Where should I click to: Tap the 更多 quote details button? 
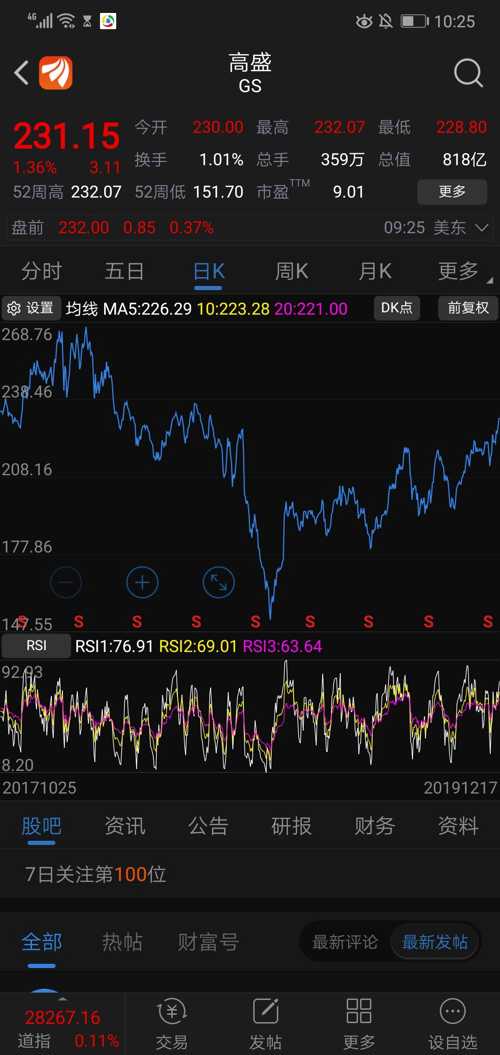(452, 192)
